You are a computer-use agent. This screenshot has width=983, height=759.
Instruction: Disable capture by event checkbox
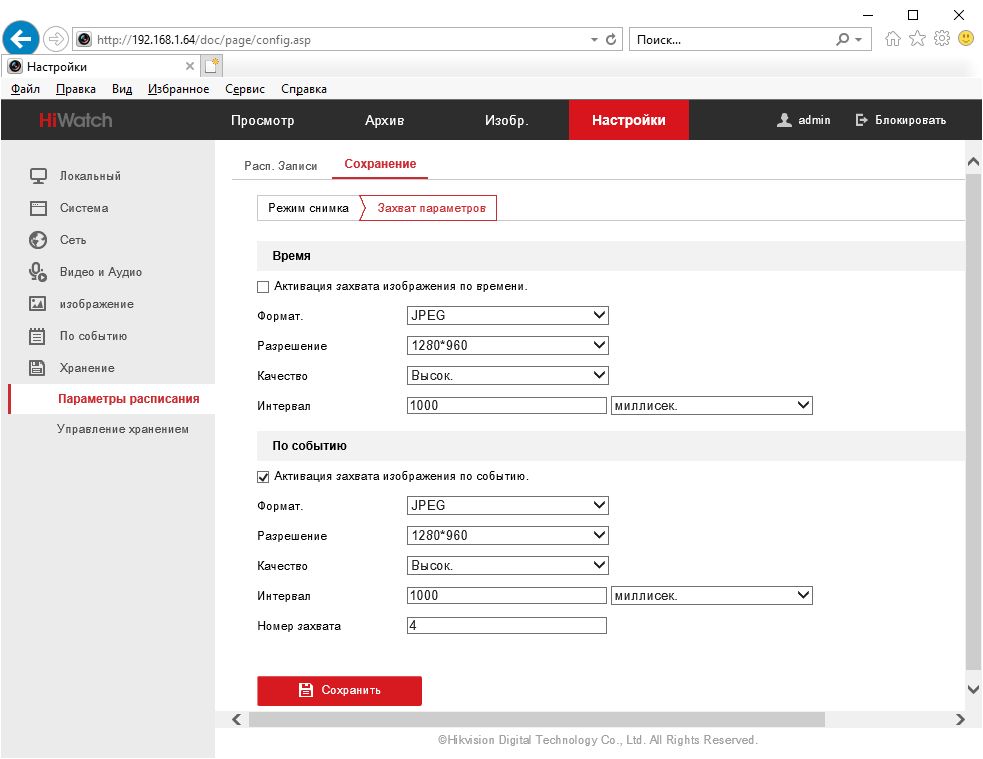point(264,477)
